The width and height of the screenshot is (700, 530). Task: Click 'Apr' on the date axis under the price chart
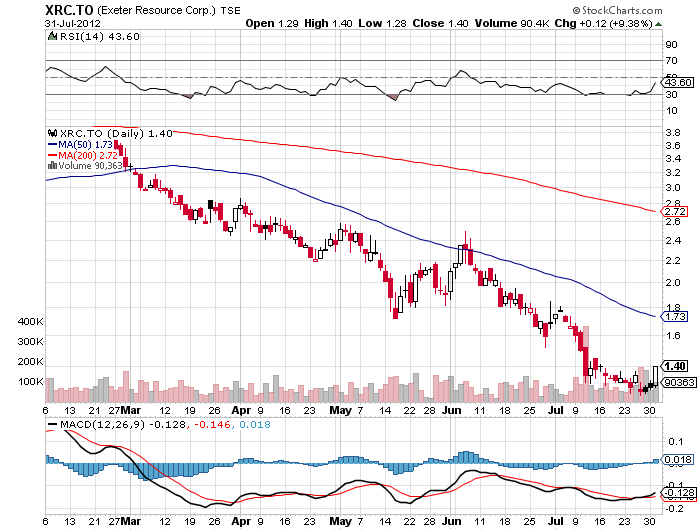241,410
